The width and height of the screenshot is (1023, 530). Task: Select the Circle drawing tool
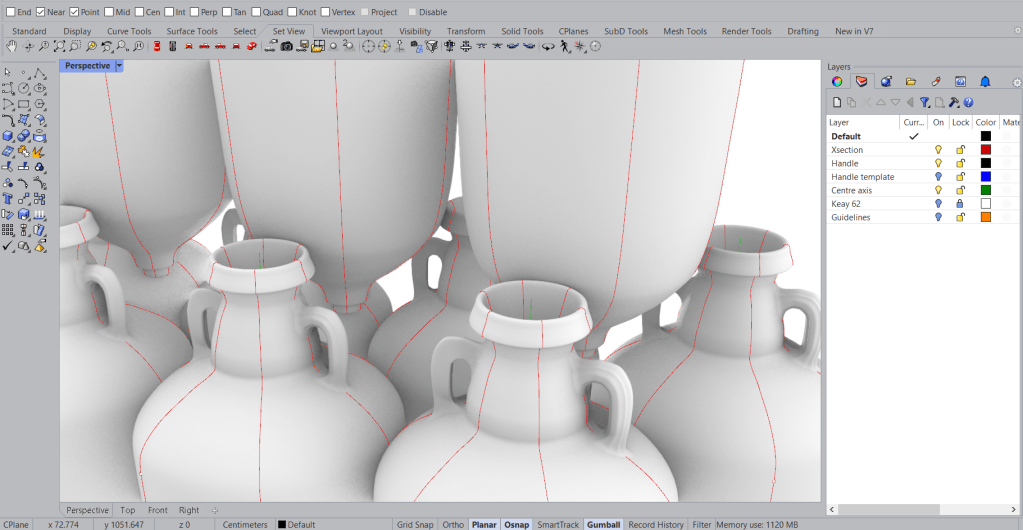[23, 89]
